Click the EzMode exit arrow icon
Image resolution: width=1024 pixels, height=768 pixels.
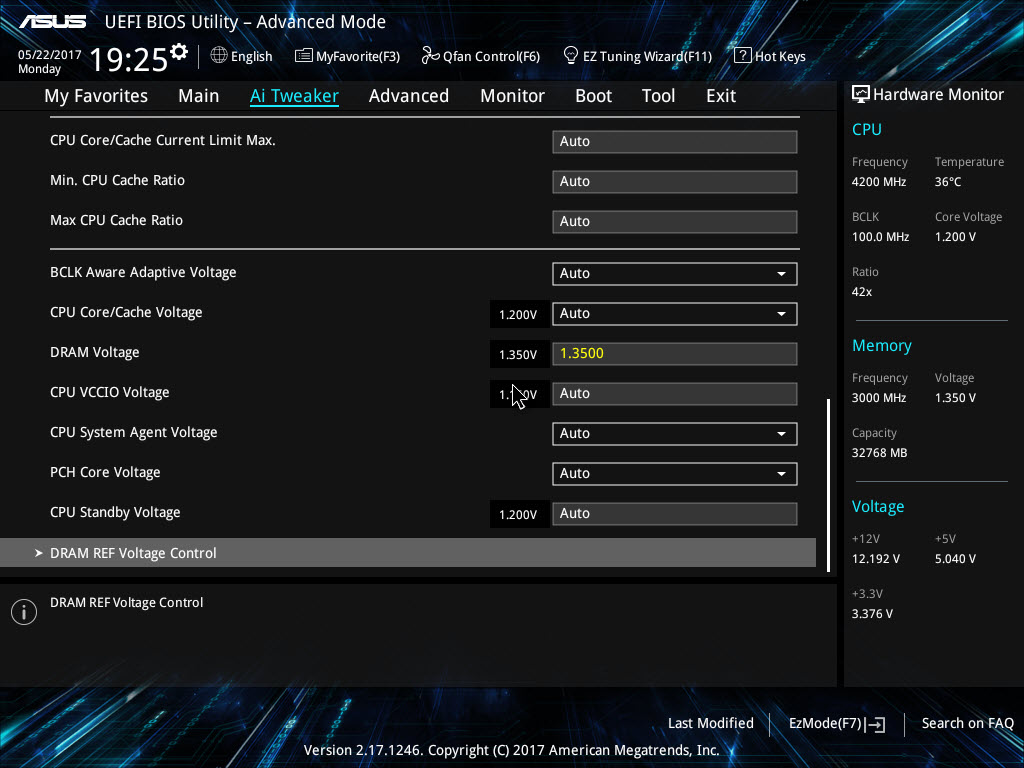point(876,724)
